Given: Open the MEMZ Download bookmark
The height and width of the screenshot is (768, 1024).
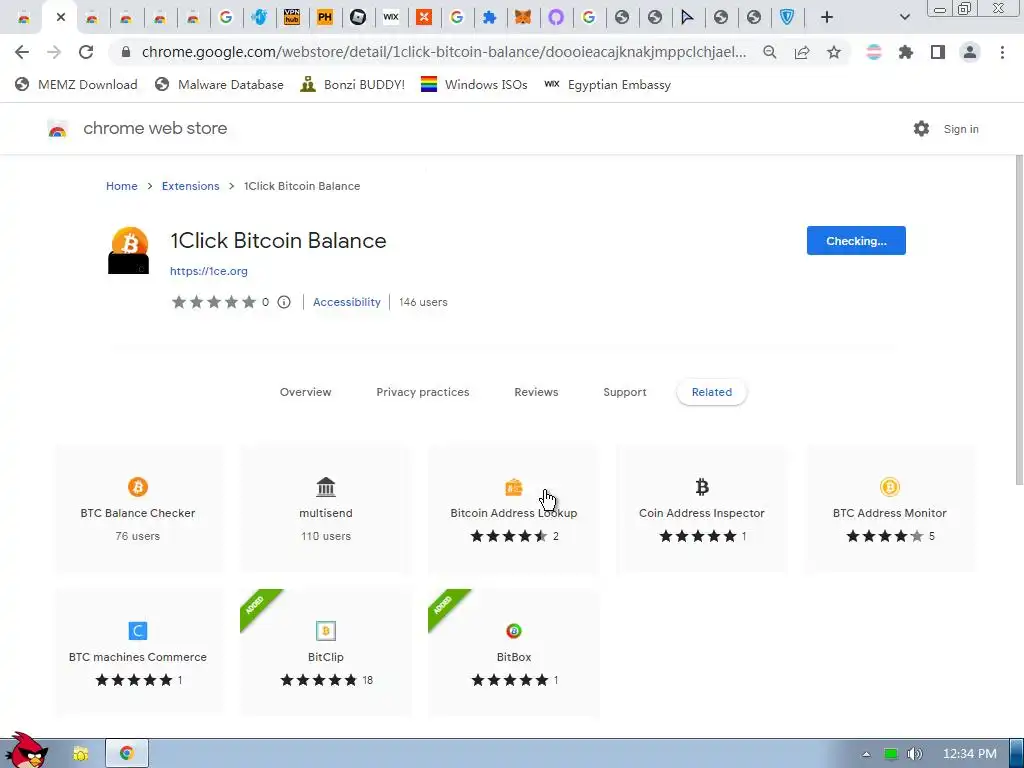Looking at the screenshot, I should coord(76,84).
